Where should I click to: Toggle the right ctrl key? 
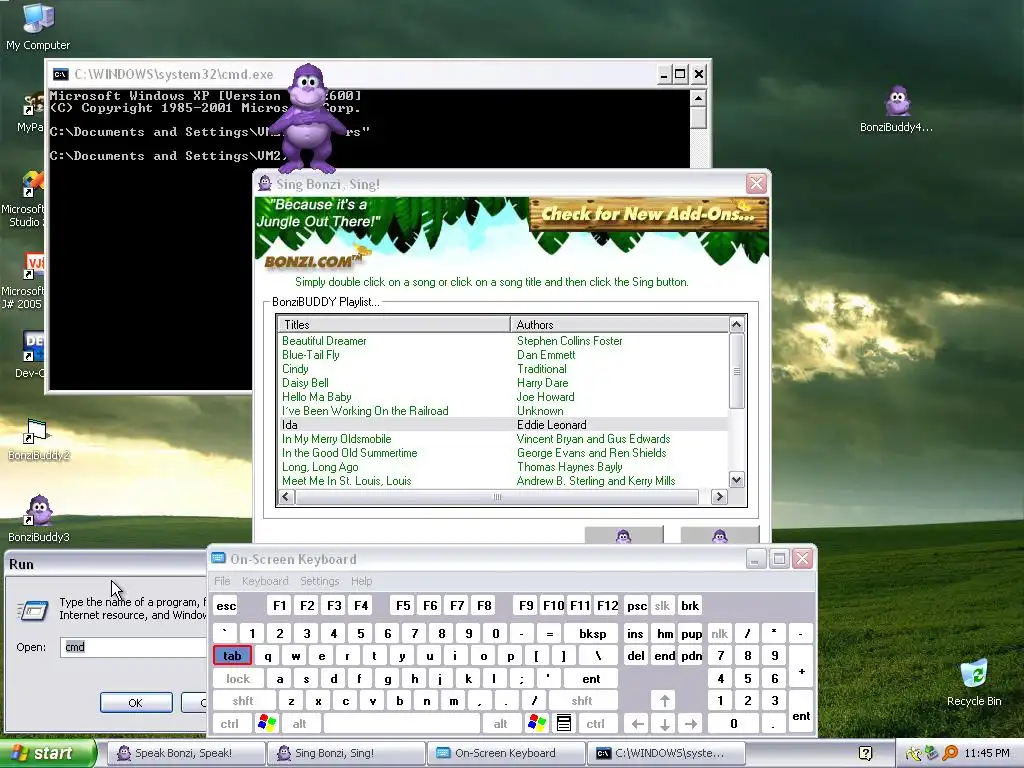click(x=595, y=724)
